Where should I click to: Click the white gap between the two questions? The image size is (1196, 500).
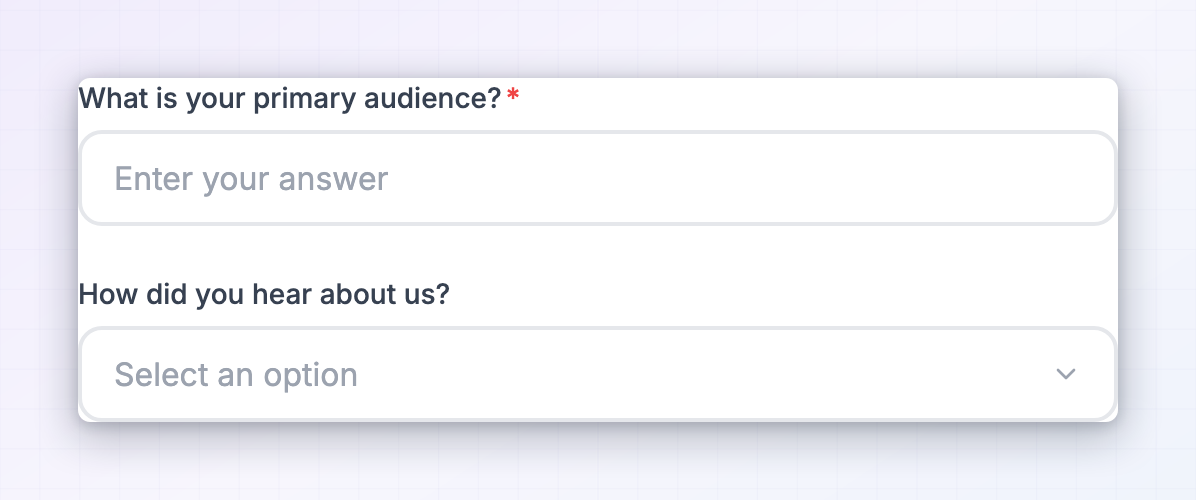(598, 252)
